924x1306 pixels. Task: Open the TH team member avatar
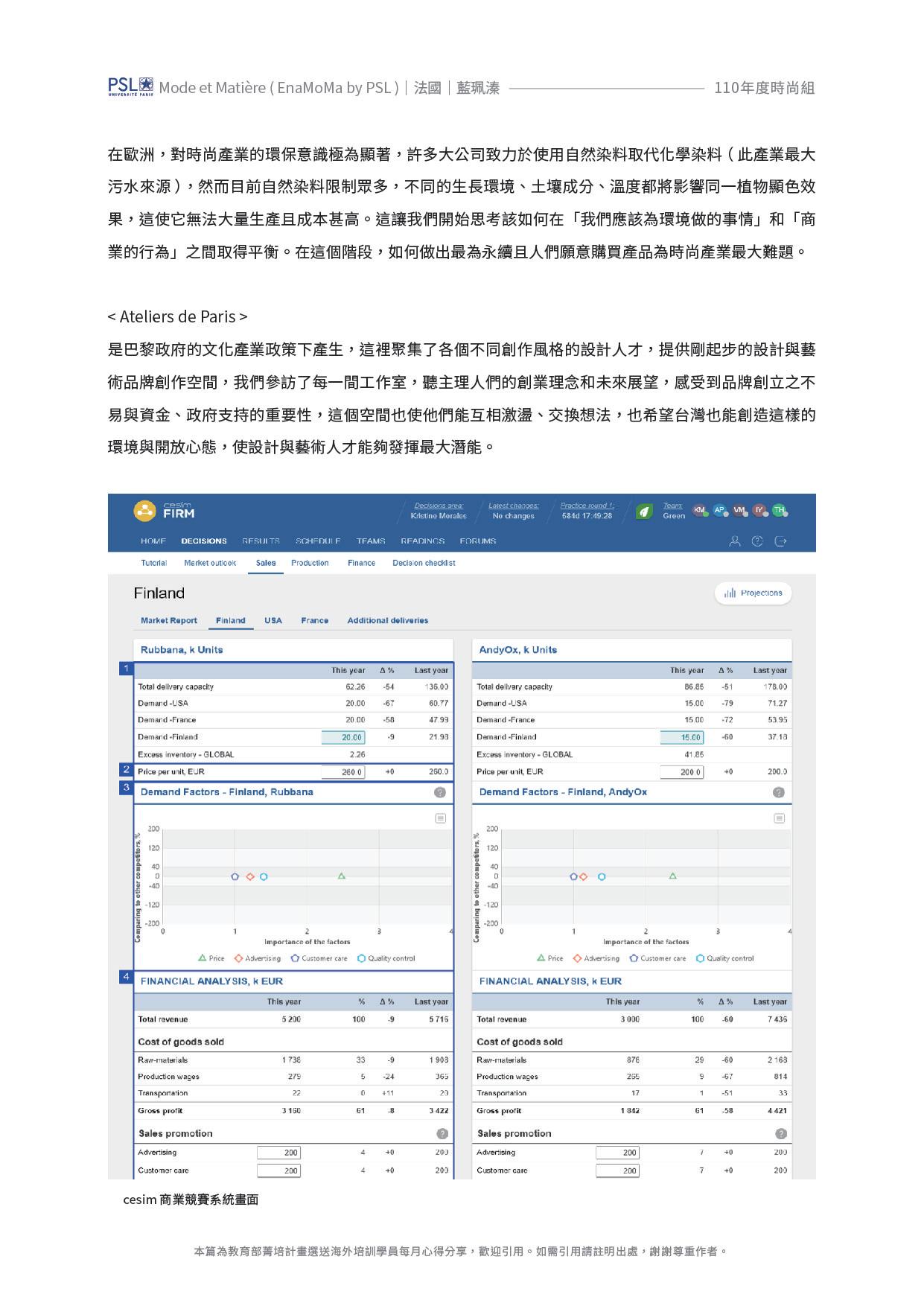(780, 510)
